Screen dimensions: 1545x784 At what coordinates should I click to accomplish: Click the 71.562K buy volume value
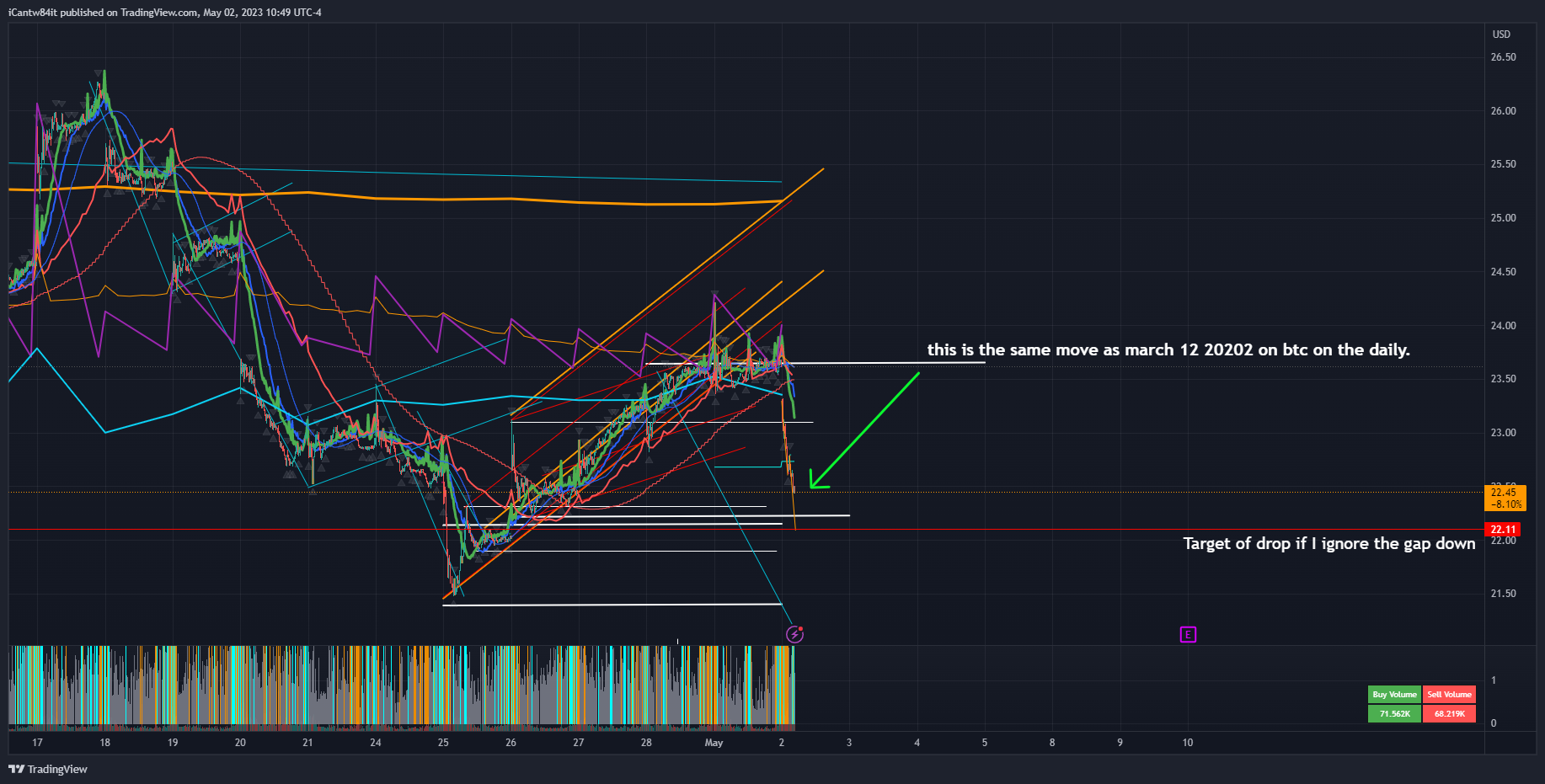pyautogui.click(x=1394, y=713)
